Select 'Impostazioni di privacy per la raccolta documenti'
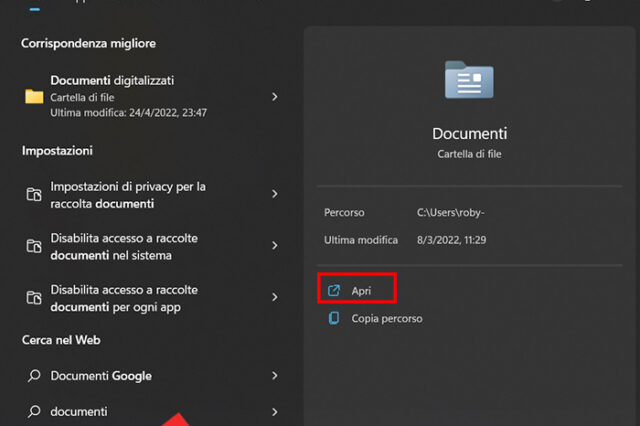 (128, 195)
